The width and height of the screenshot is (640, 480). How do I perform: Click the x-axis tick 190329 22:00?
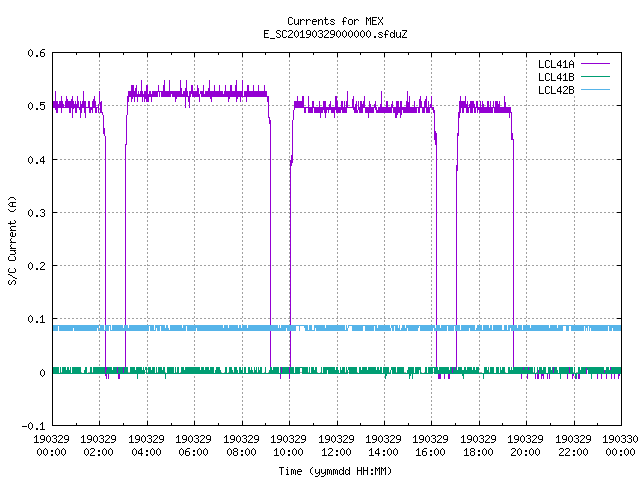(573, 446)
